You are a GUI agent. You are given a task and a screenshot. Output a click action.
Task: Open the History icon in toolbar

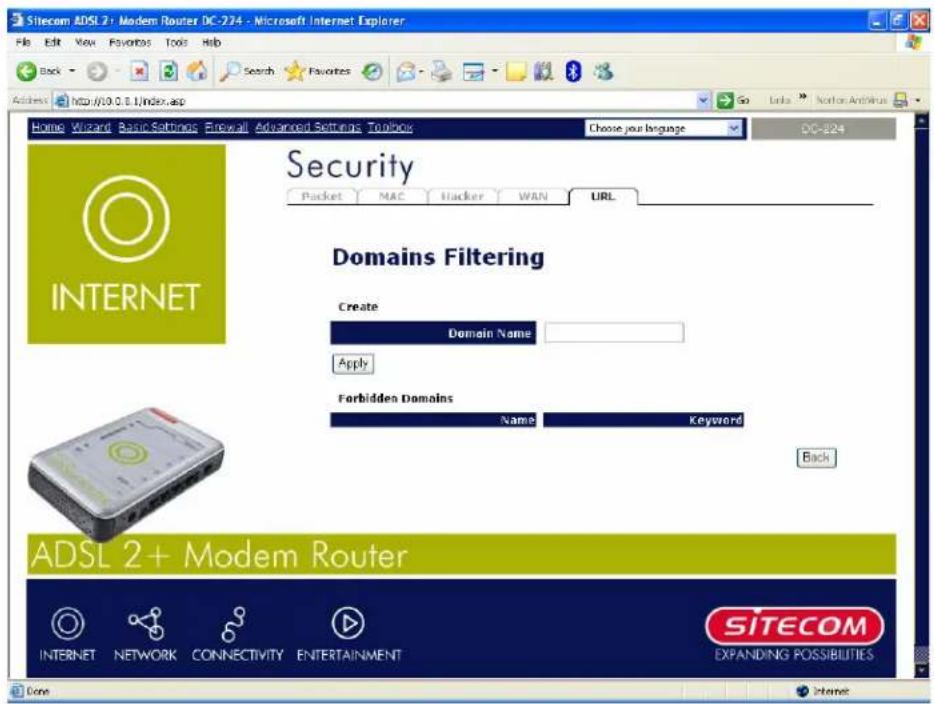(x=372, y=72)
